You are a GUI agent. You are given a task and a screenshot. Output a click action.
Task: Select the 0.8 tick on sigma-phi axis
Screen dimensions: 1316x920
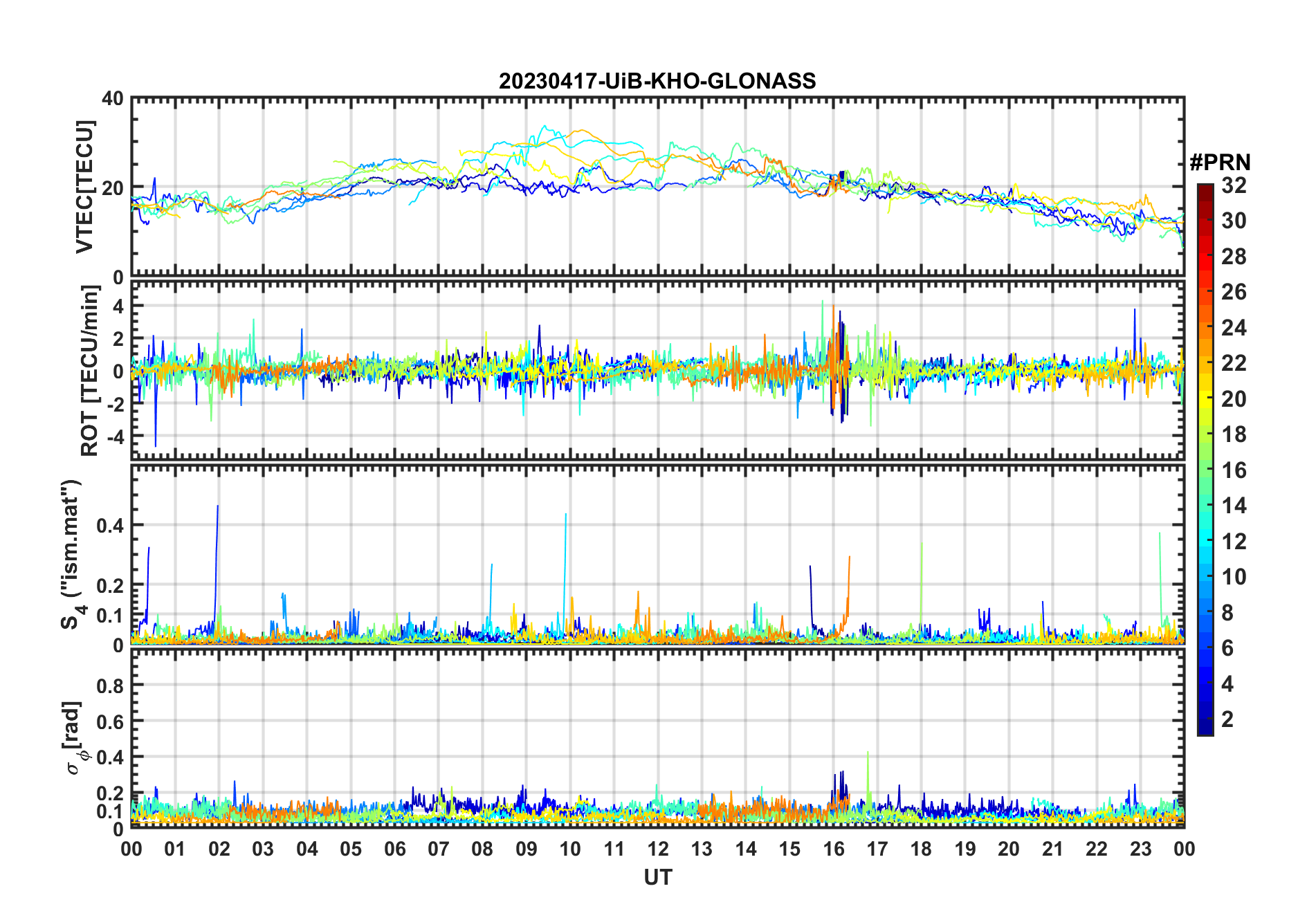(x=109, y=686)
